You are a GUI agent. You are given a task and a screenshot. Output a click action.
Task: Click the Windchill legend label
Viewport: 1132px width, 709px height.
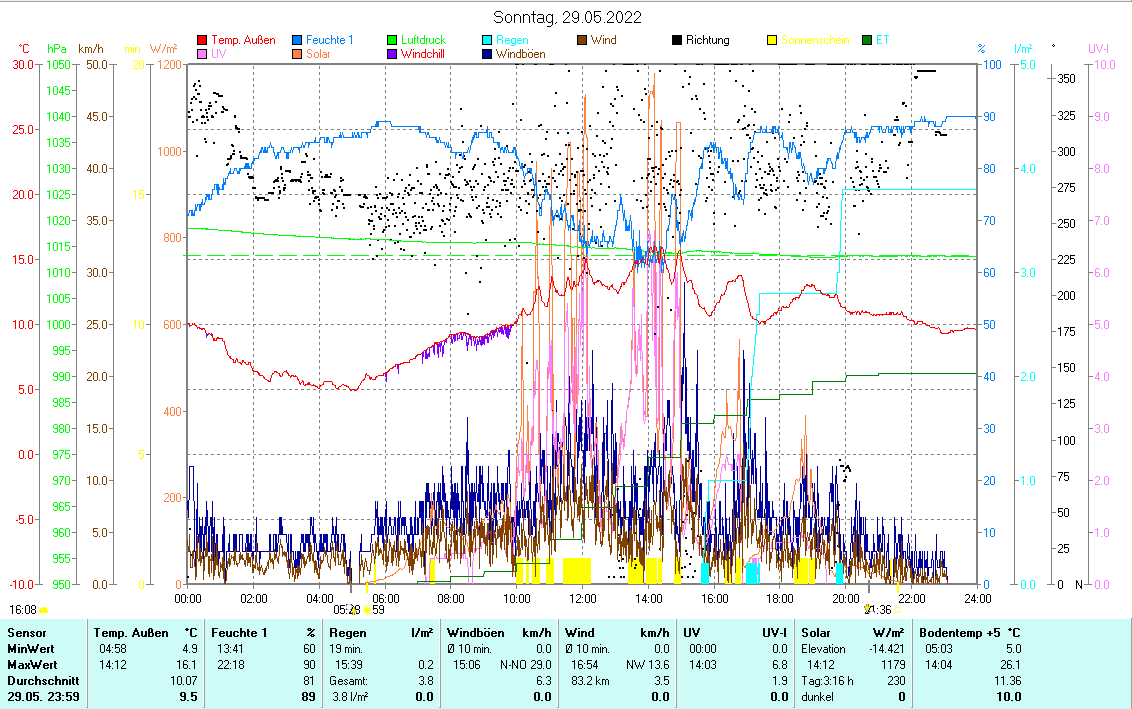tap(422, 54)
